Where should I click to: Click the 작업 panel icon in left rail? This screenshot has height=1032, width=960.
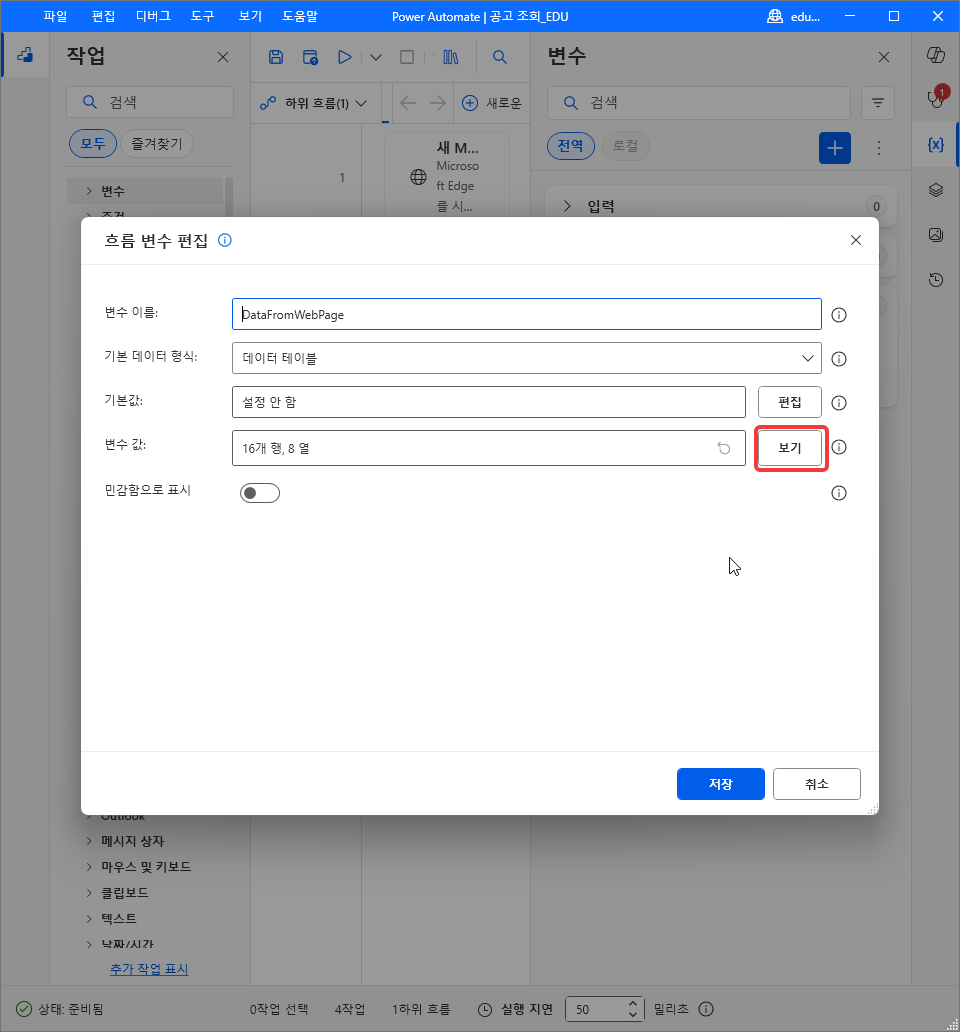click(x=25, y=55)
